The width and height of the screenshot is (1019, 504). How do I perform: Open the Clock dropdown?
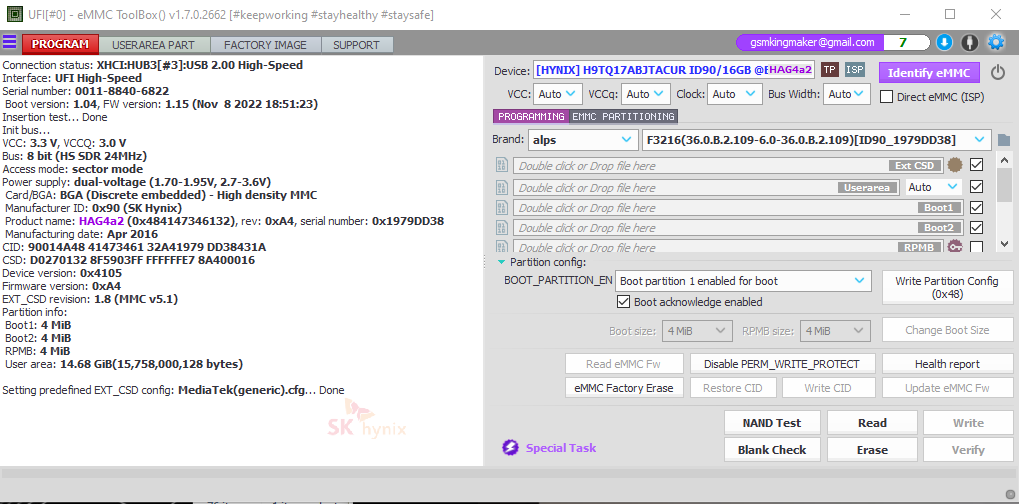point(734,94)
